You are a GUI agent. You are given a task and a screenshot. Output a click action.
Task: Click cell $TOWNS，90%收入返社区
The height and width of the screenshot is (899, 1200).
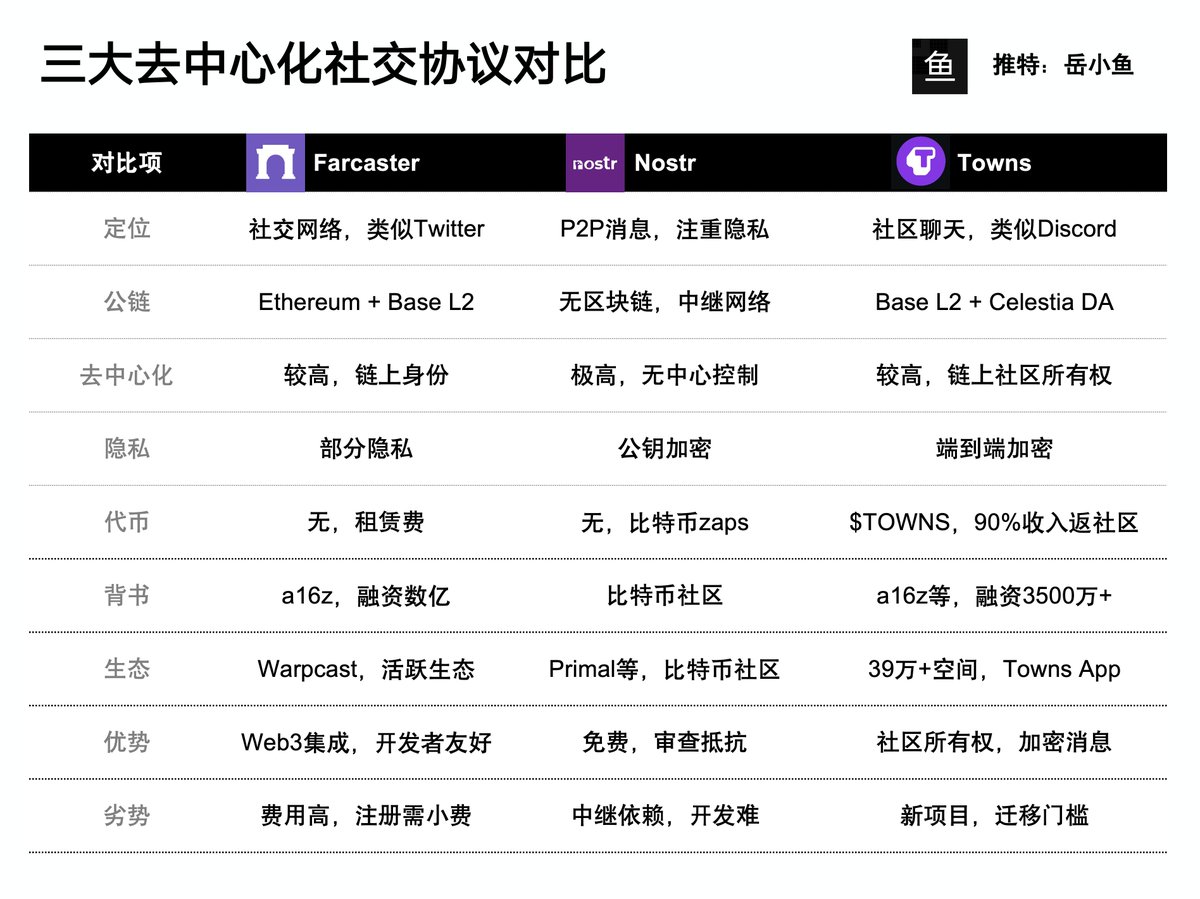(994, 522)
